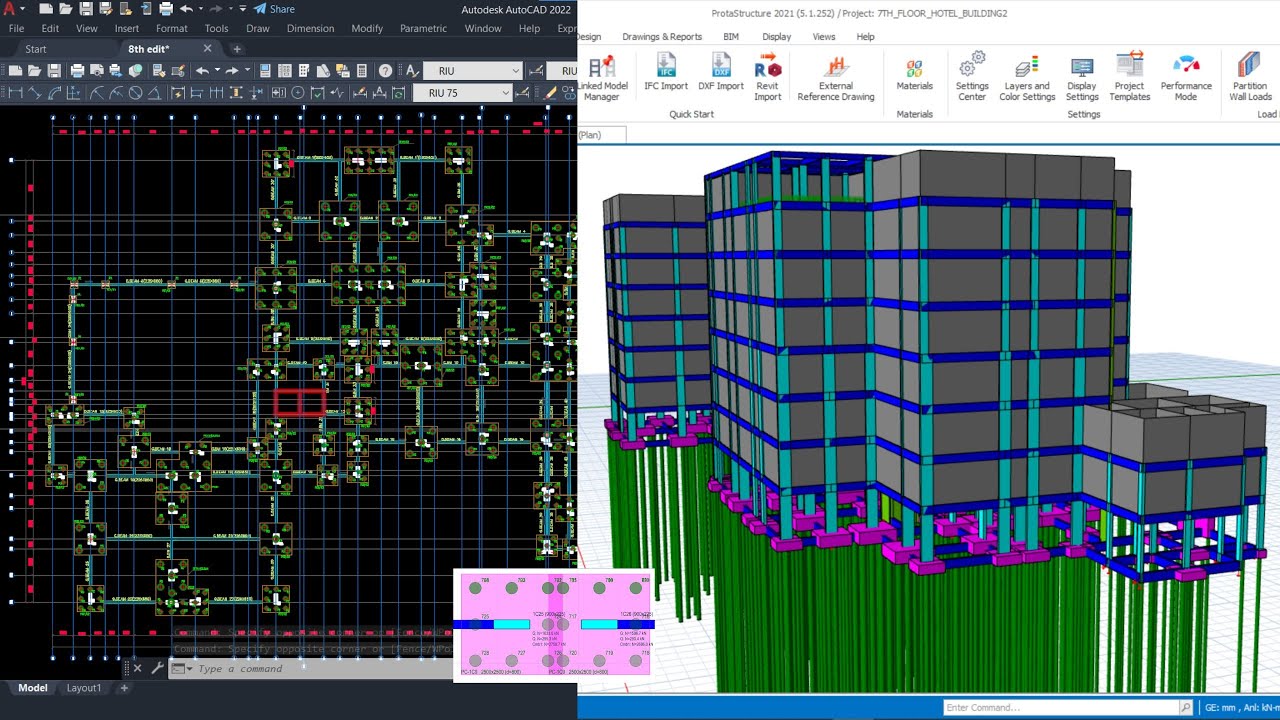The image size is (1280, 720).
Task: Open QuickCalc calculator icon
Action: [x=361, y=71]
